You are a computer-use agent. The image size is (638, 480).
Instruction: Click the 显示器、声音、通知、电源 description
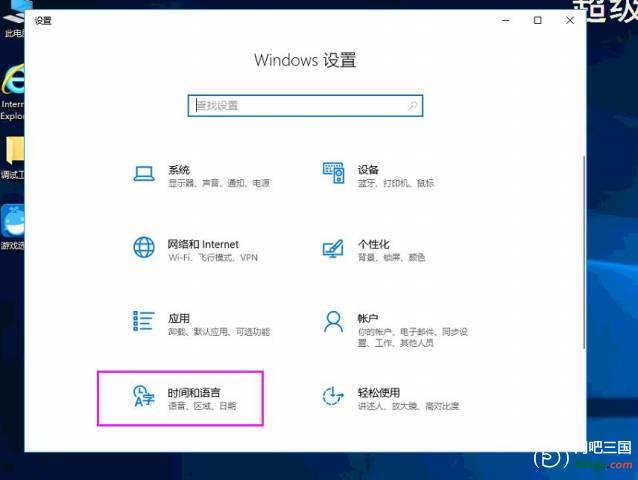[219, 183]
